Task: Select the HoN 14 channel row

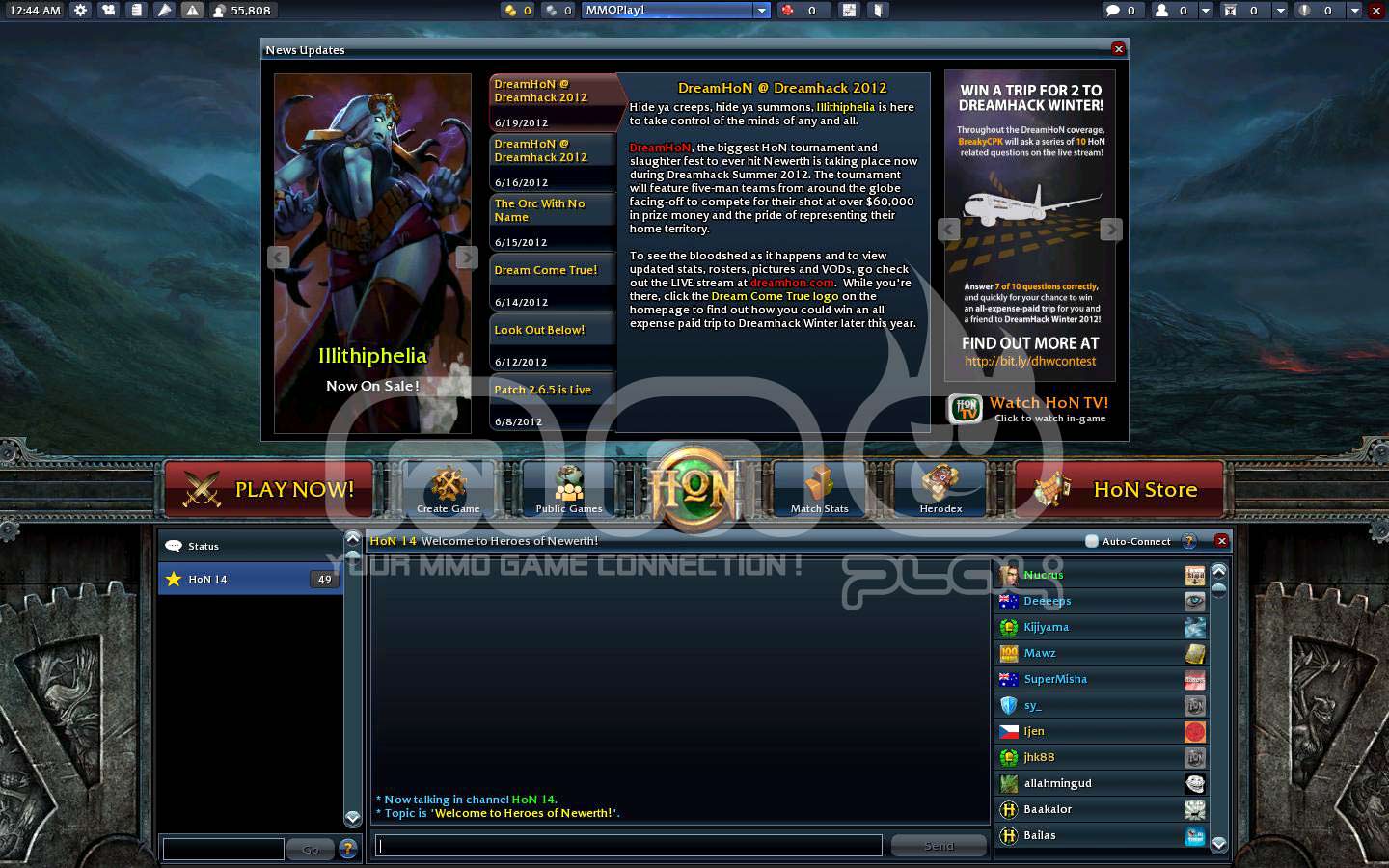Action: (251, 579)
